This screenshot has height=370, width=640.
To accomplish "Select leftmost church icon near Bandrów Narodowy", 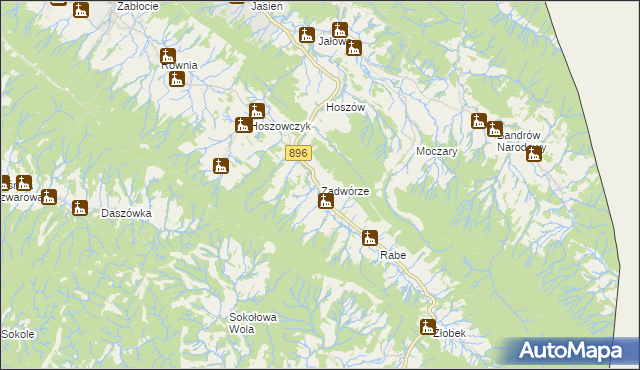I will (479, 121).
